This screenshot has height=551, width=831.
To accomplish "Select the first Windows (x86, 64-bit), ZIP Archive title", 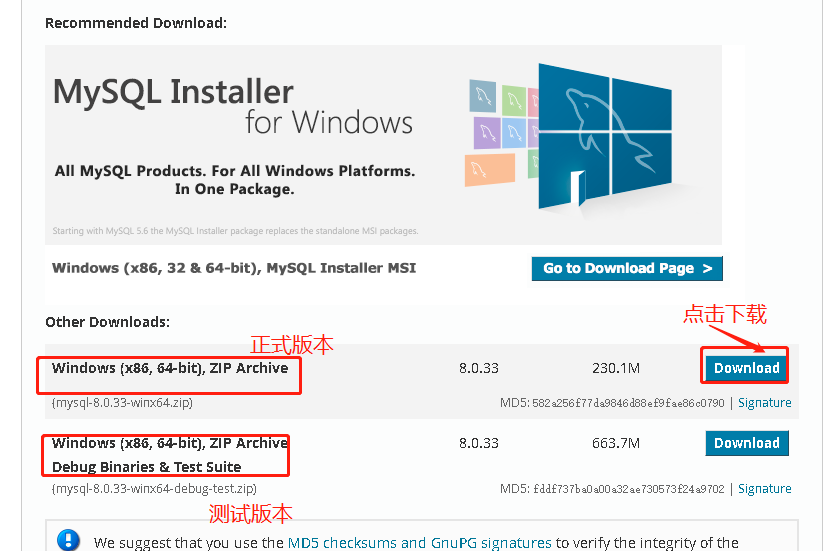I will coord(170,368).
